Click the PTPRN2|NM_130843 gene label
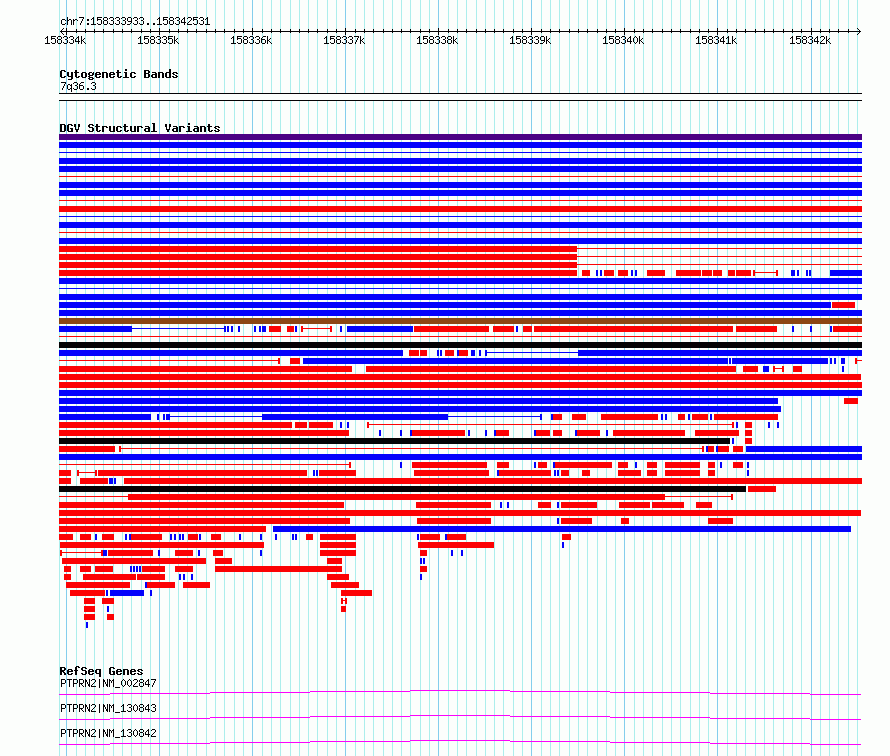Viewport: 890px width, 756px height. coord(108,708)
